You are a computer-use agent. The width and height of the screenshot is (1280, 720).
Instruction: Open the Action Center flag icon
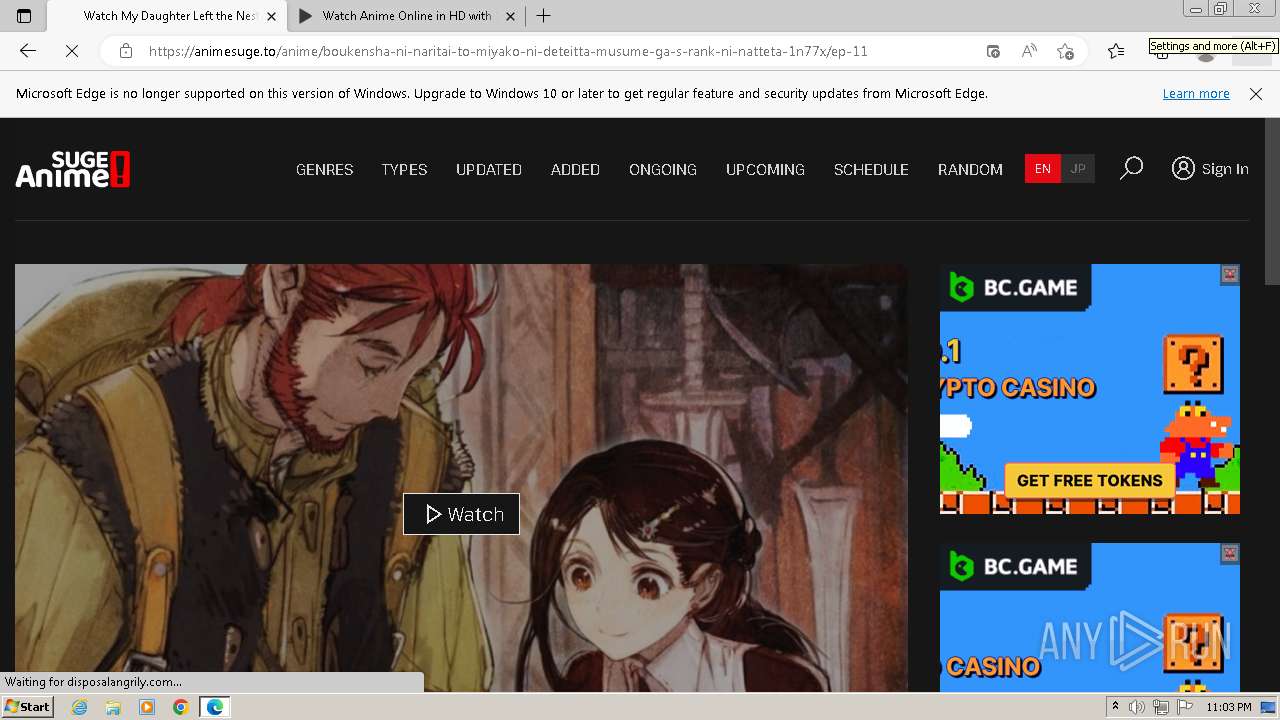(1185, 707)
